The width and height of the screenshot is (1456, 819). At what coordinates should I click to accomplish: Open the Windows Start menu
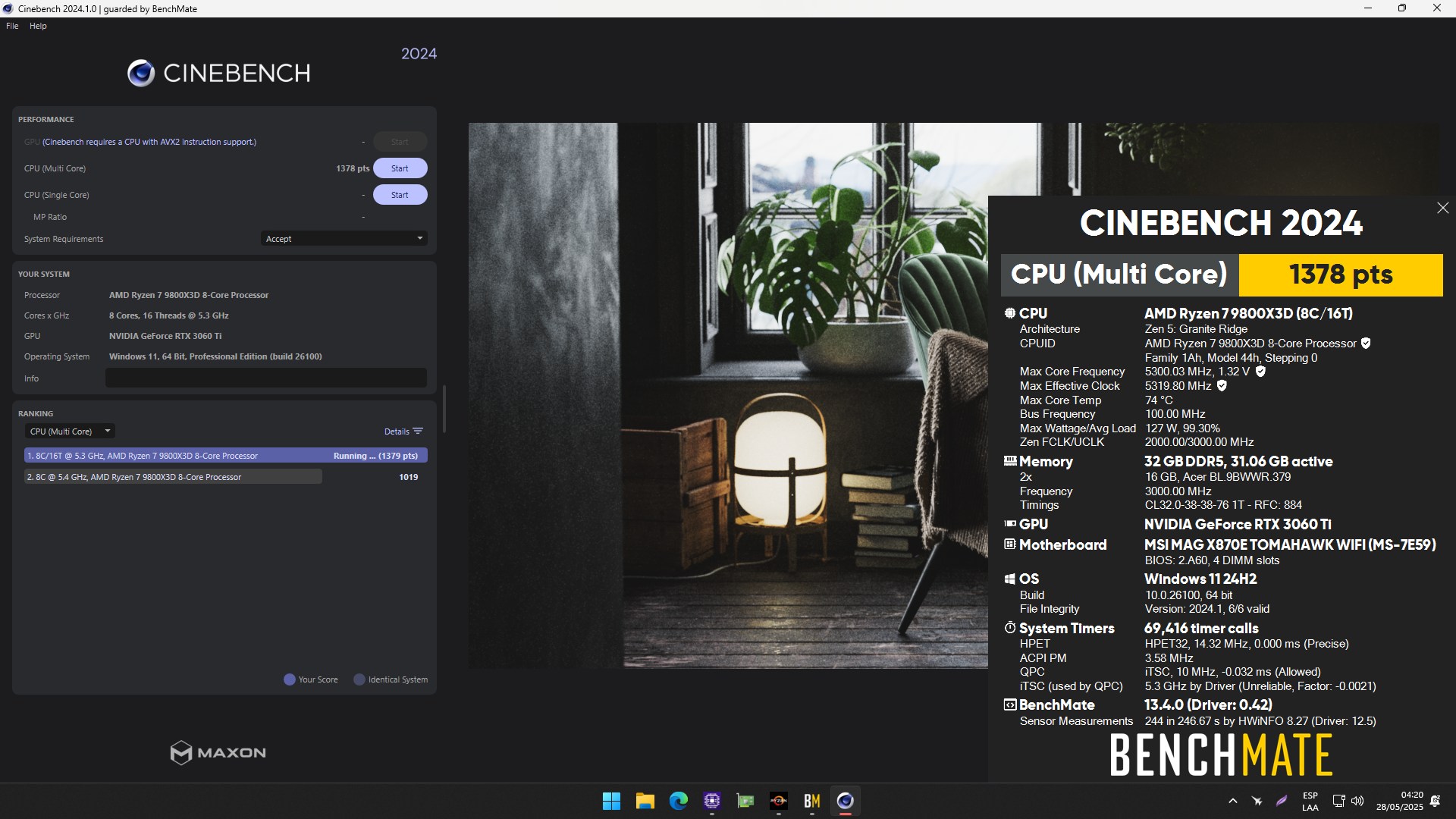pos(611,801)
